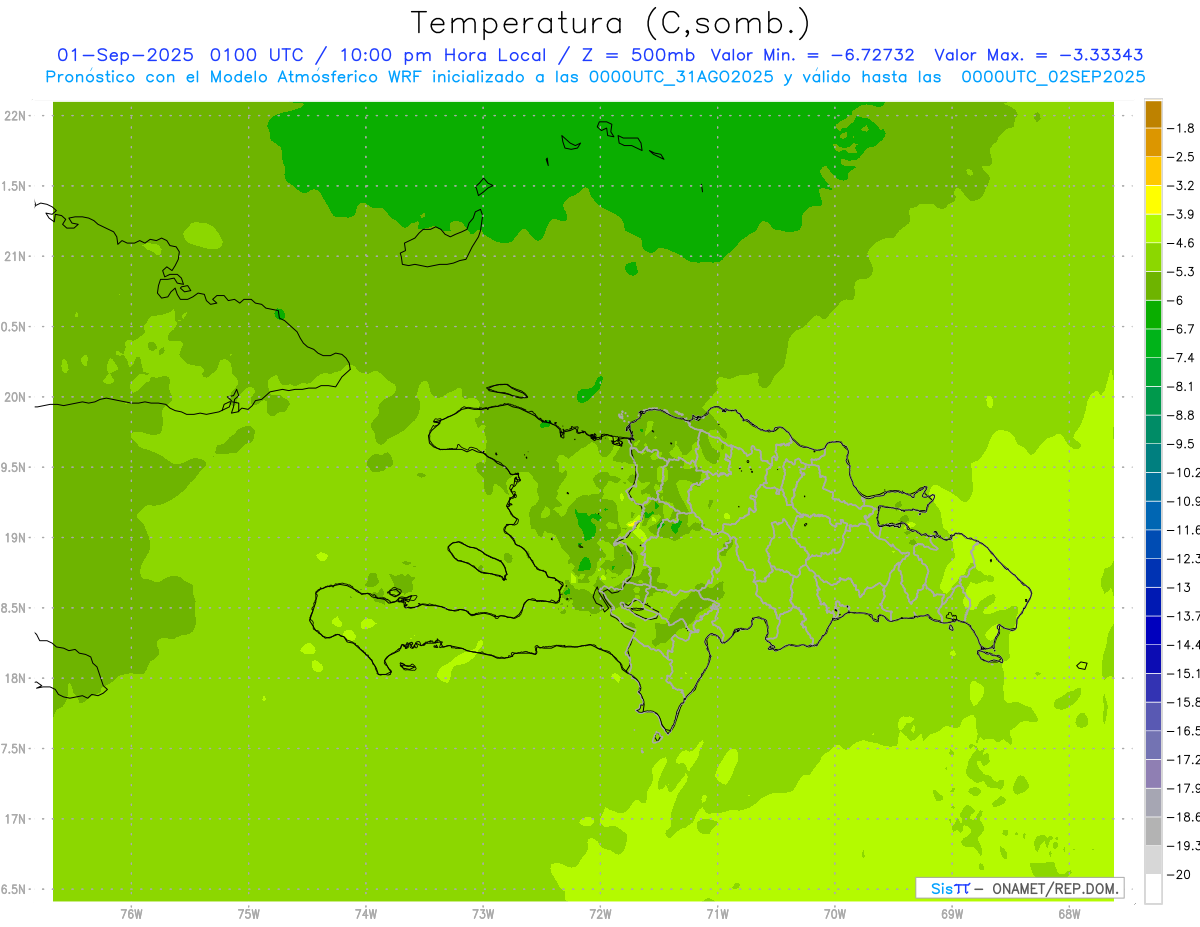Click the '19N' latitude label

point(16,538)
